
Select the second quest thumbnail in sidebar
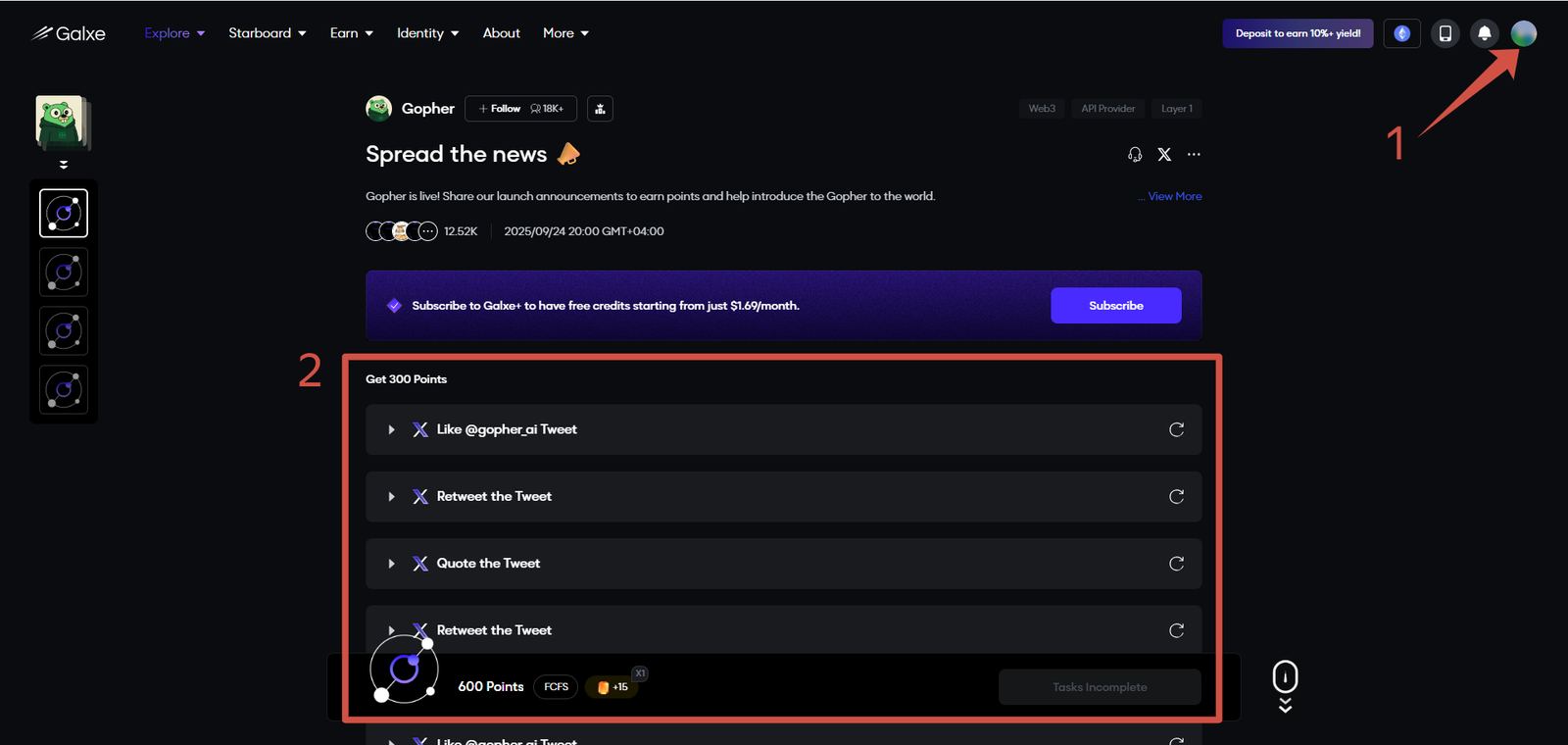(64, 273)
